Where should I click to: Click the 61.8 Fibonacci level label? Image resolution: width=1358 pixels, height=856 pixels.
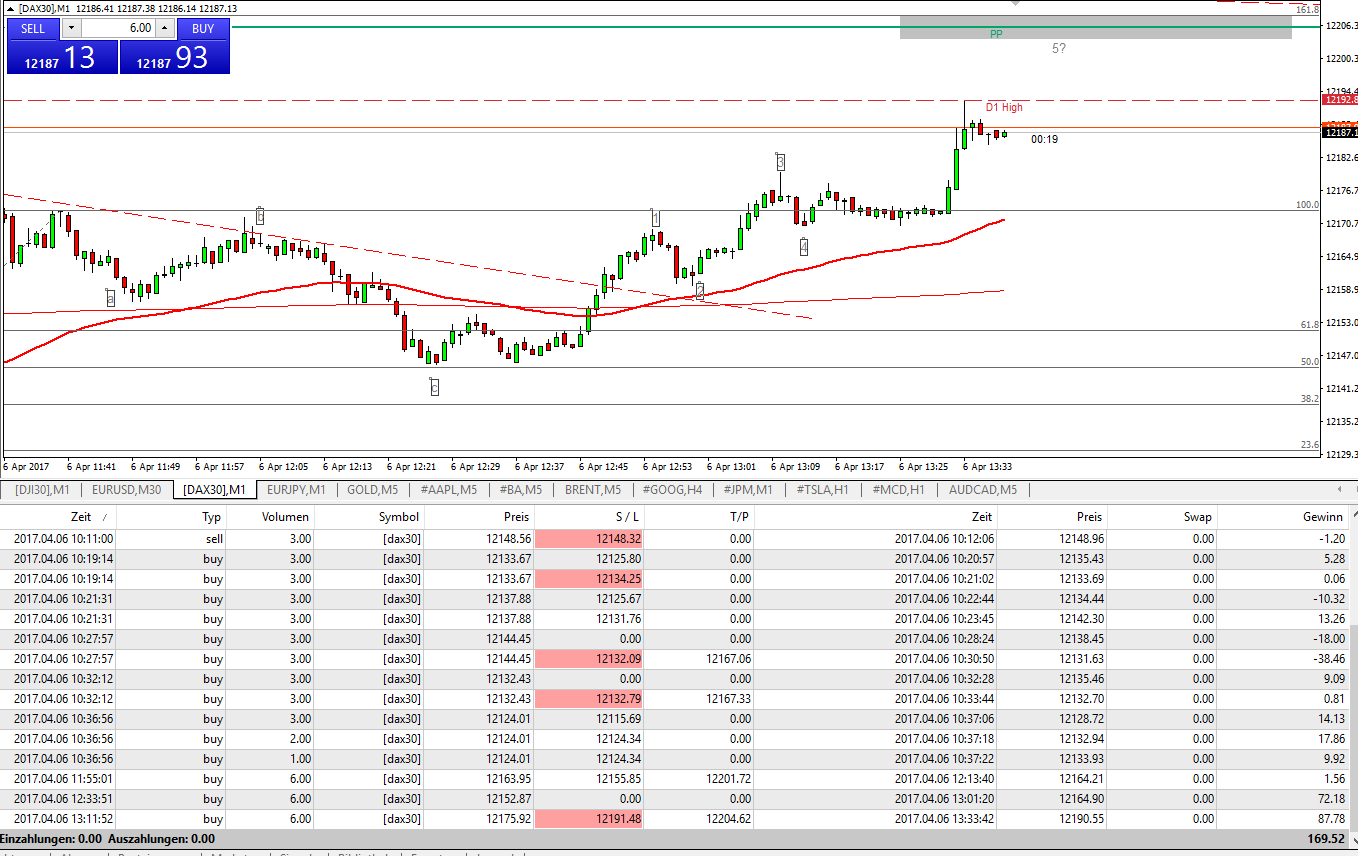tap(1309, 325)
